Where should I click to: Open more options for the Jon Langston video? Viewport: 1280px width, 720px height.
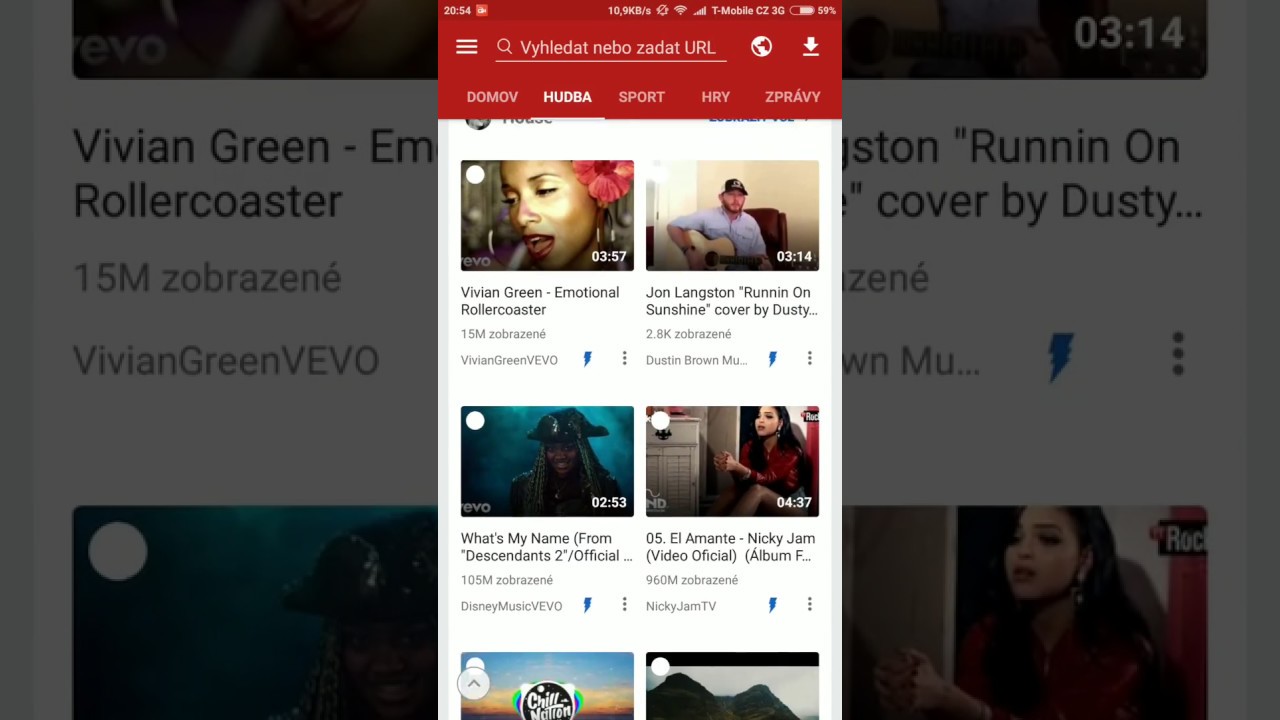pyautogui.click(x=809, y=358)
